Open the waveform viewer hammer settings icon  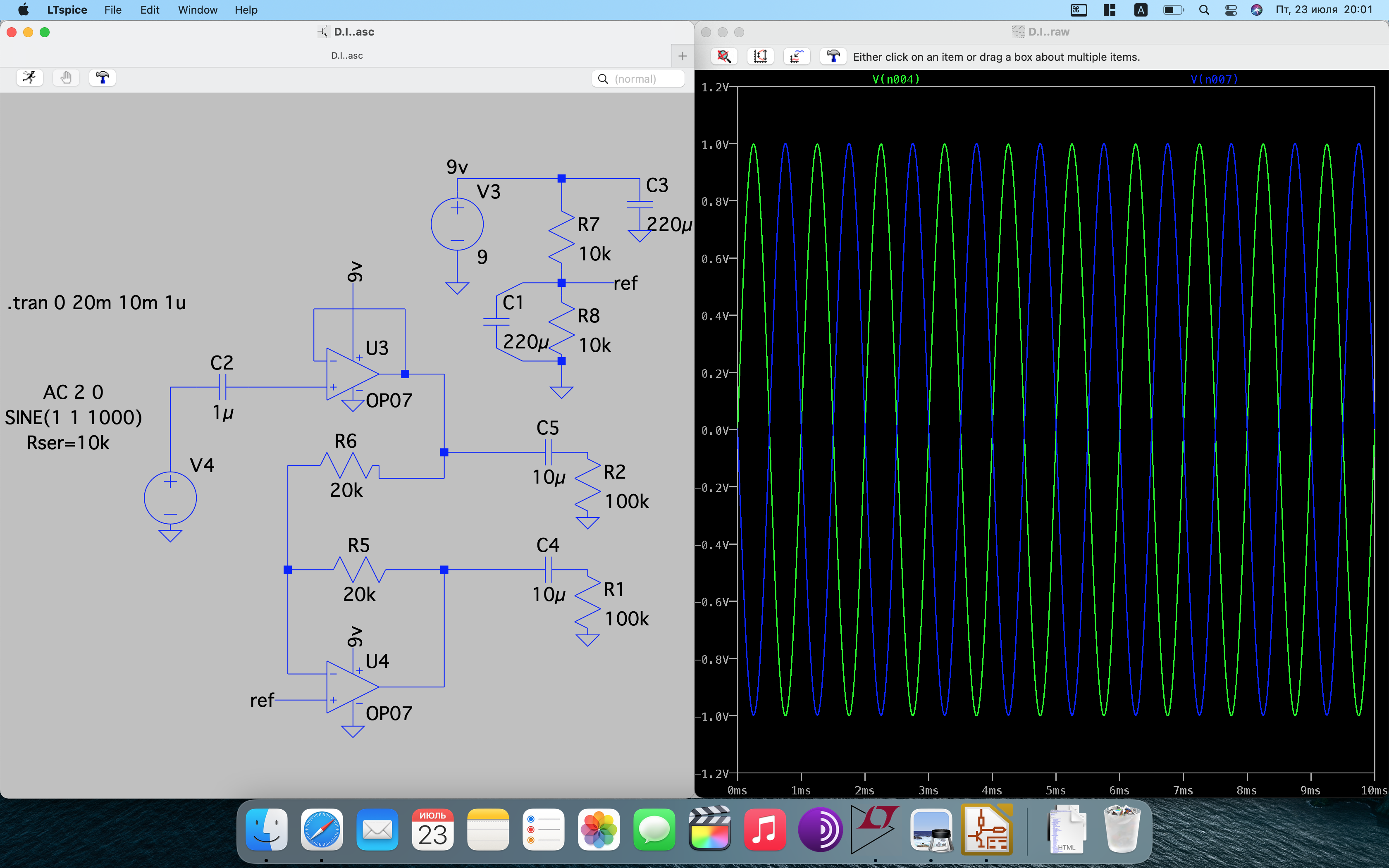click(x=833, y=56)
